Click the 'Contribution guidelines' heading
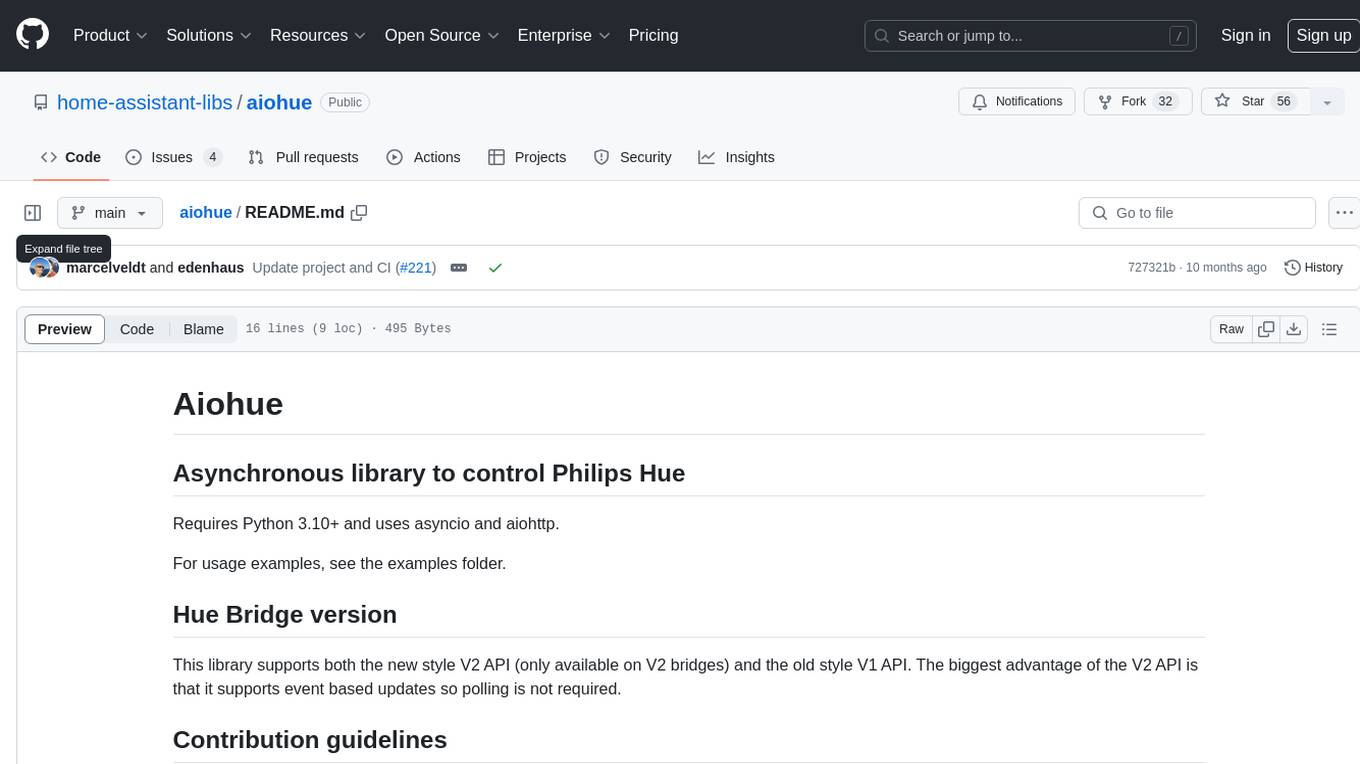This screenshot has width=1360, height=764. 310,739
